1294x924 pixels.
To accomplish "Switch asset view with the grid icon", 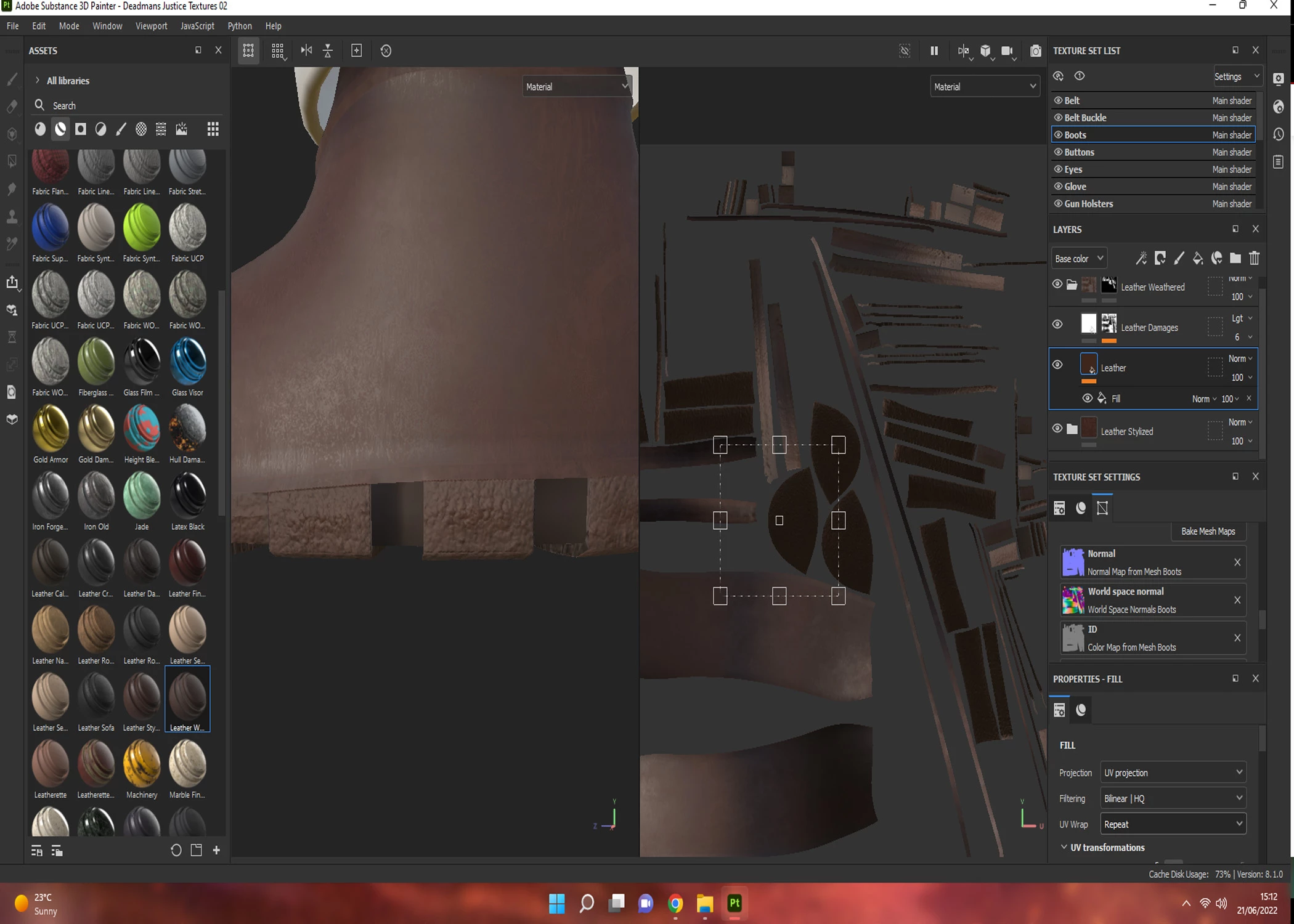I will (x=213, y=129).
